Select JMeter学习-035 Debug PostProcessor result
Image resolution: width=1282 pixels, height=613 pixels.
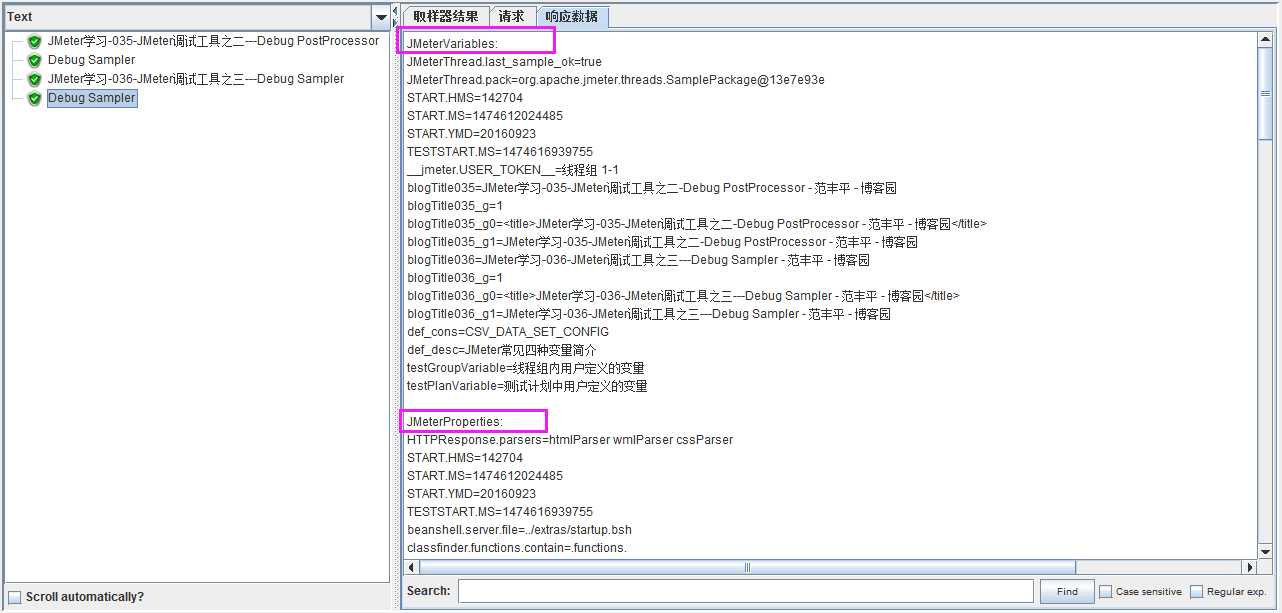click(x=213, y=41)
